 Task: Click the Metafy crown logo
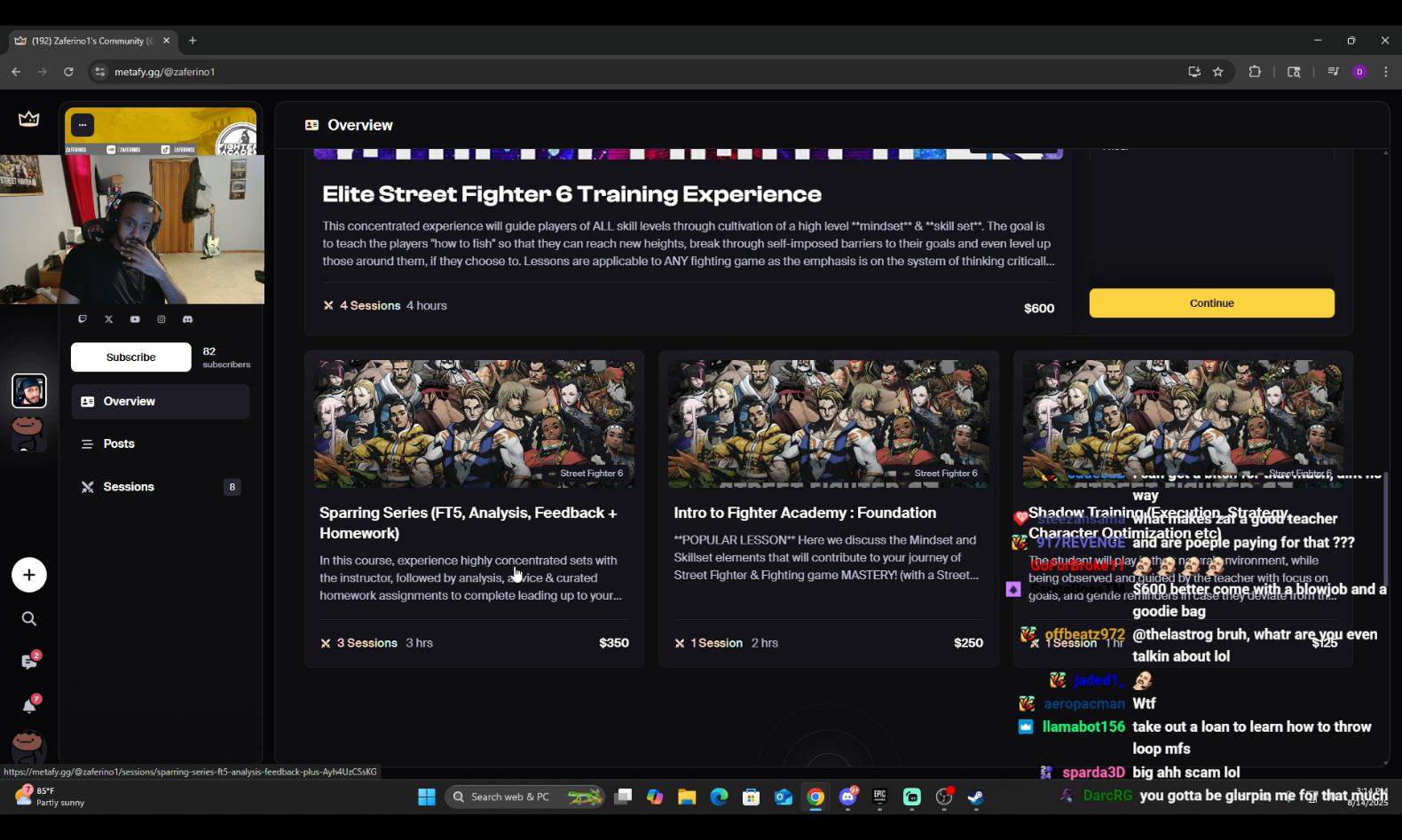tap(28, 119)
